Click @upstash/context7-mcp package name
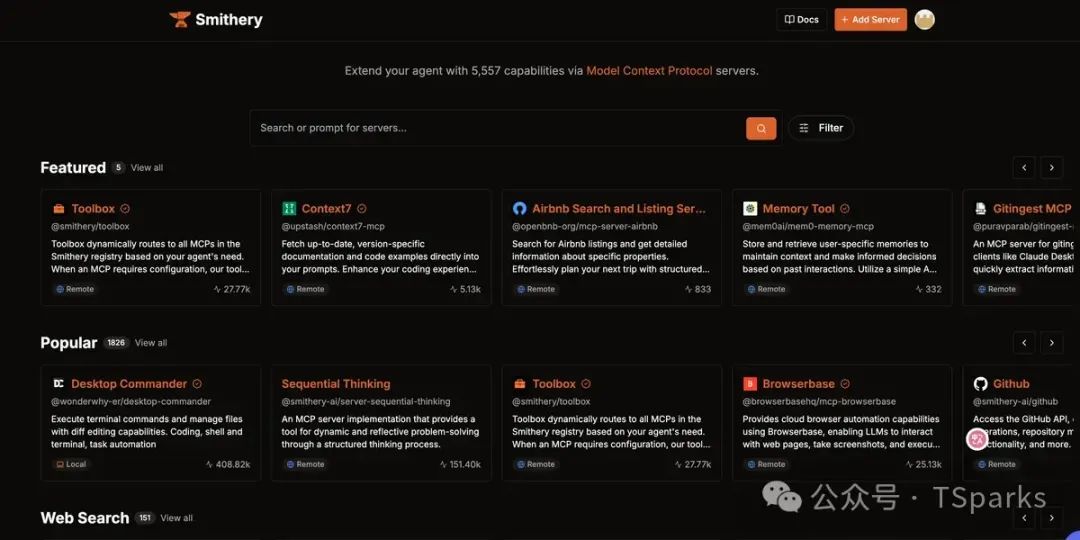 pyautogui.click(x=333, y=226)
